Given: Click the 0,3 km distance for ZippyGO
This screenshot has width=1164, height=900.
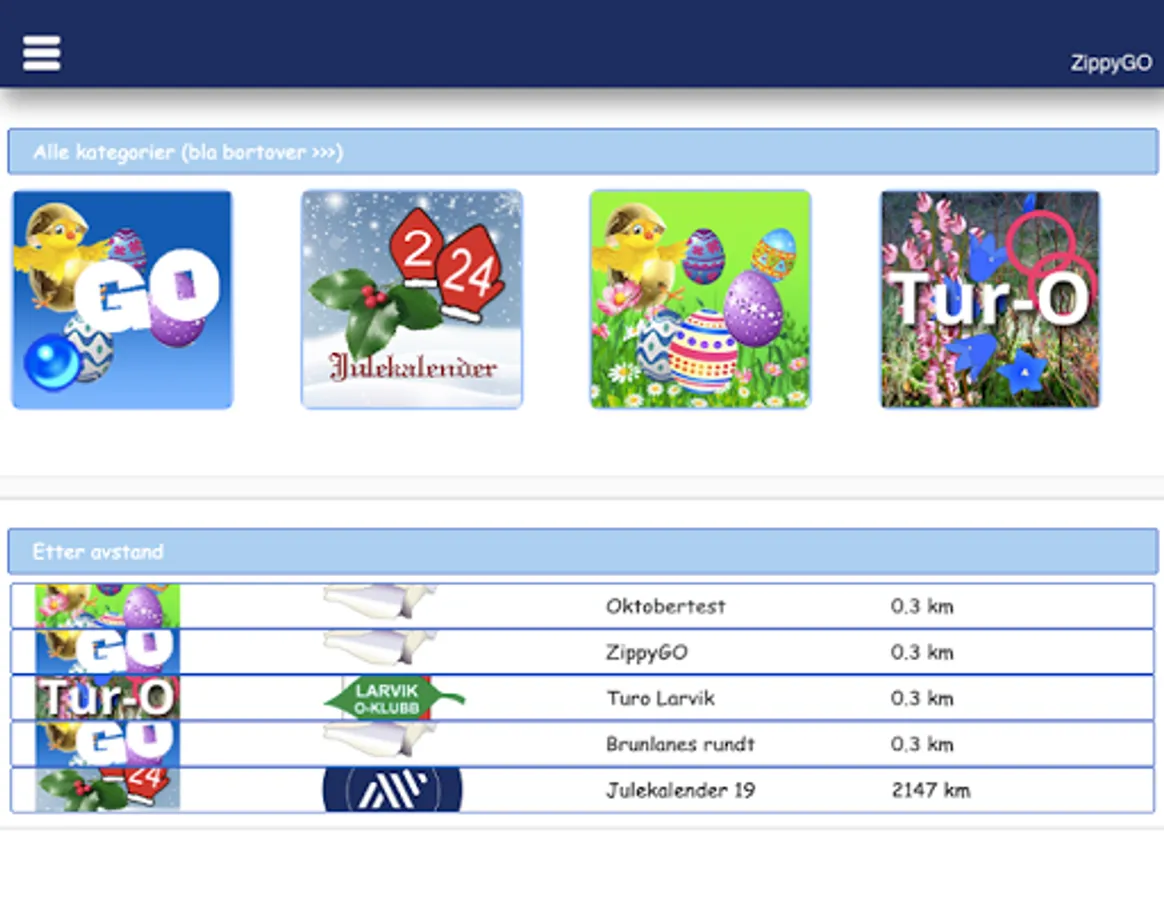Looking at the screenshot, I should pyautogui.click(x=922, y=652).
